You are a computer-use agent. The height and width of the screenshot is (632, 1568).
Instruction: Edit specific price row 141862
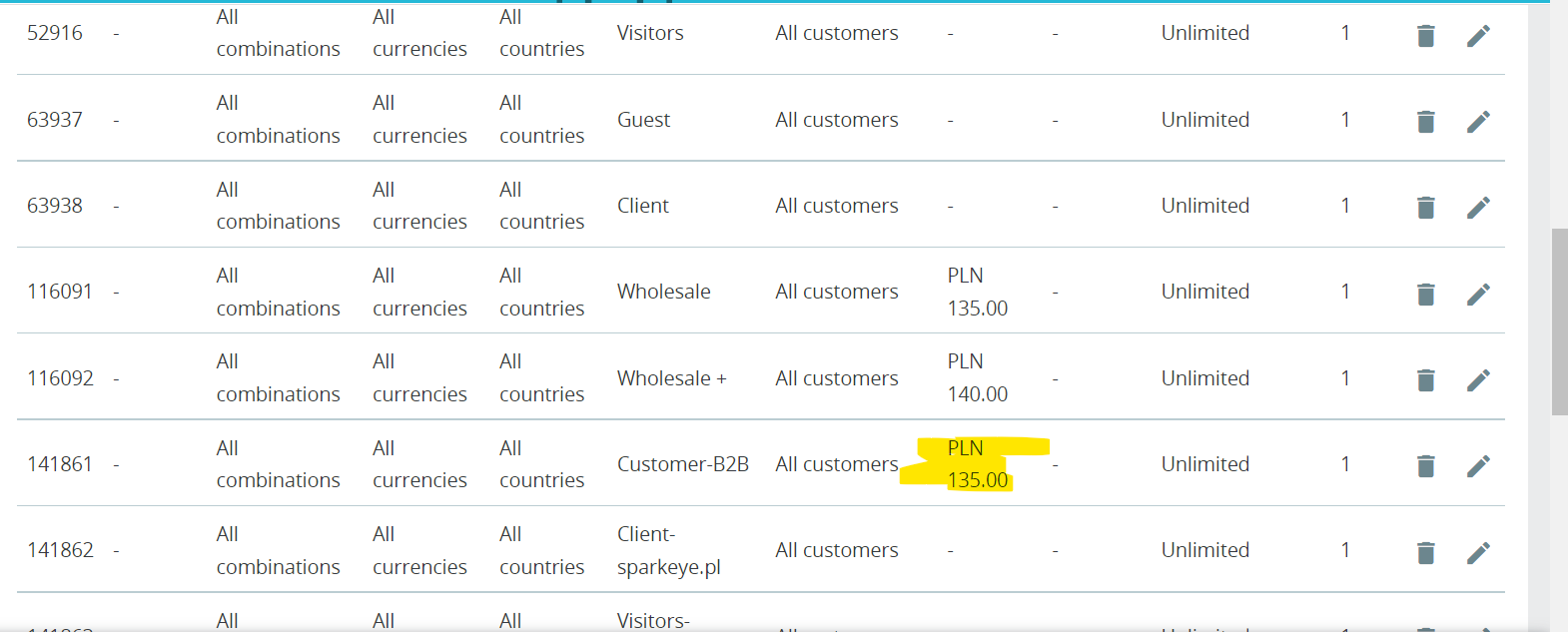1479,553
